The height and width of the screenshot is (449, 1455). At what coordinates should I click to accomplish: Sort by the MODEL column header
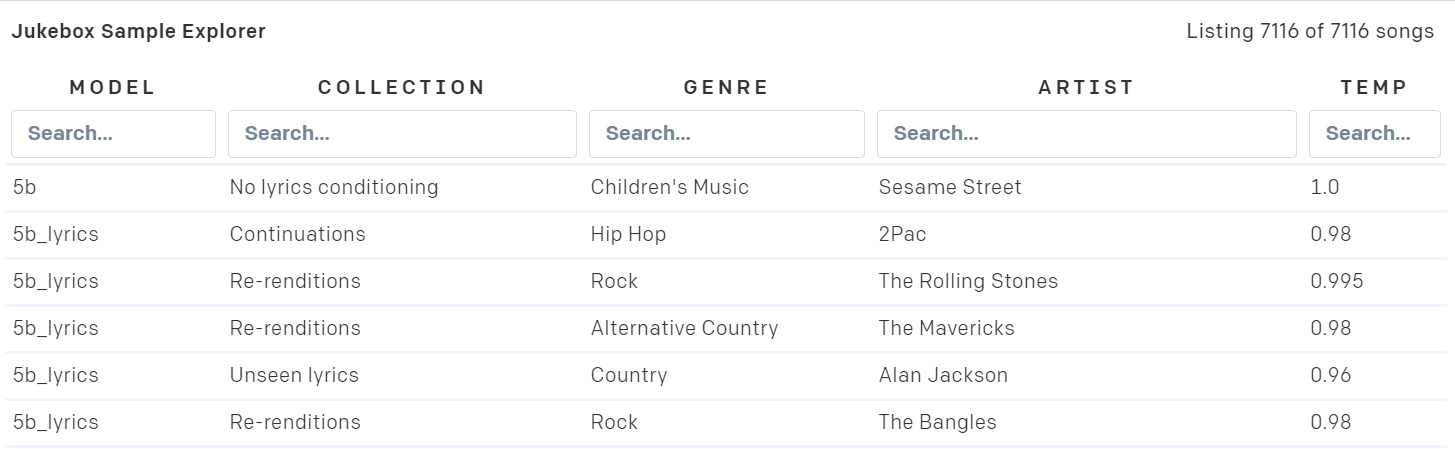pos(113,87)
